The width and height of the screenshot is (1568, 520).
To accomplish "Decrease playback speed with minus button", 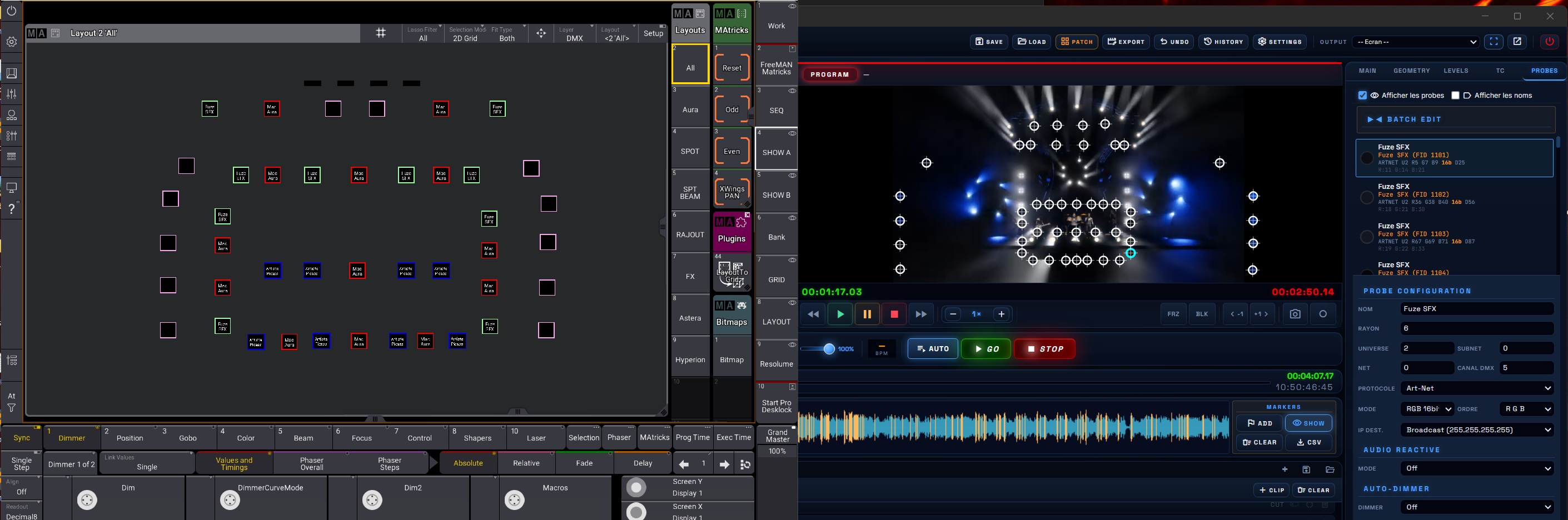I will coord(953,314).
